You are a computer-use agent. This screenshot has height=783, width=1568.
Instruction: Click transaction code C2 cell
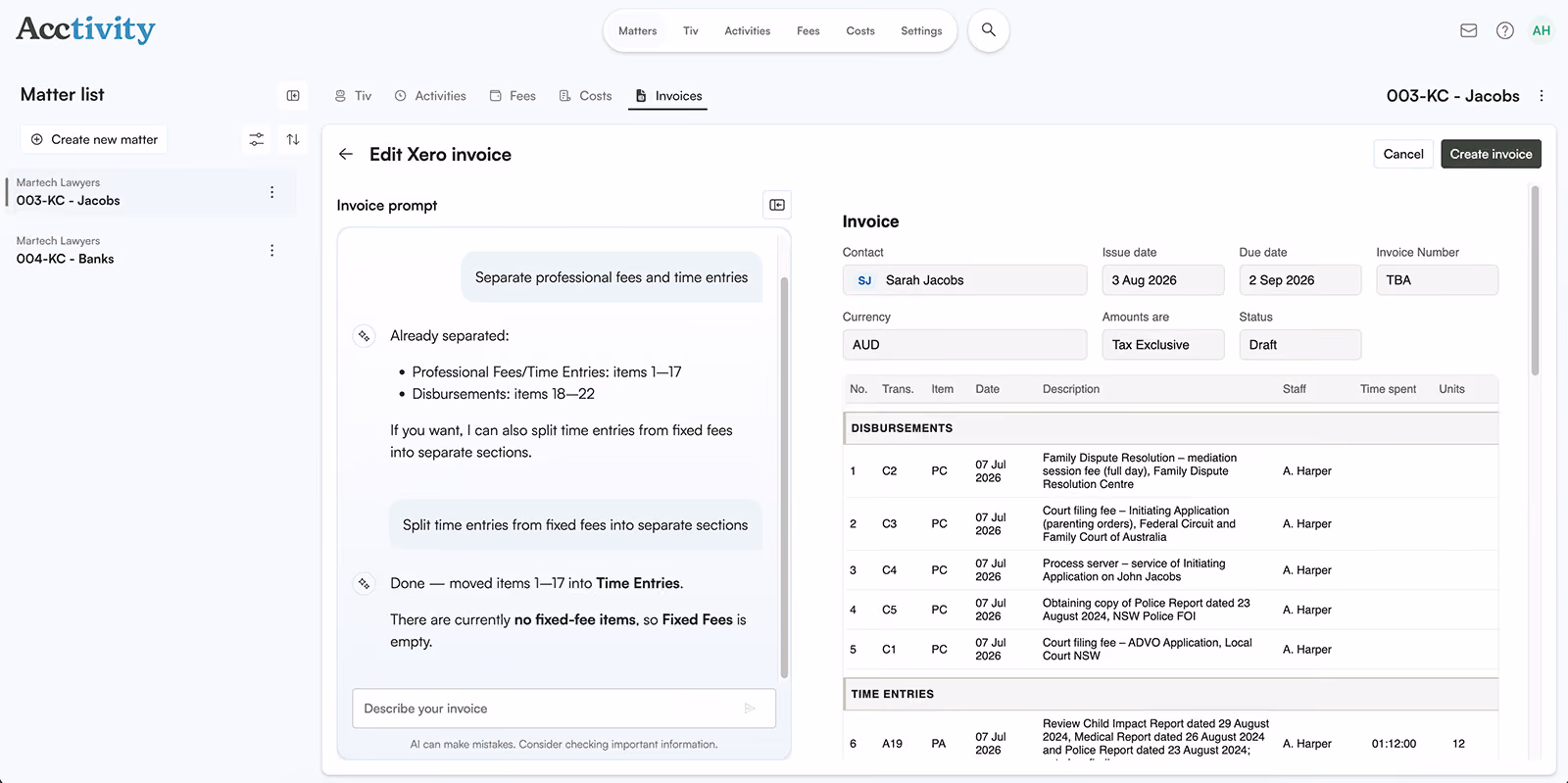[x=889, y=471]
